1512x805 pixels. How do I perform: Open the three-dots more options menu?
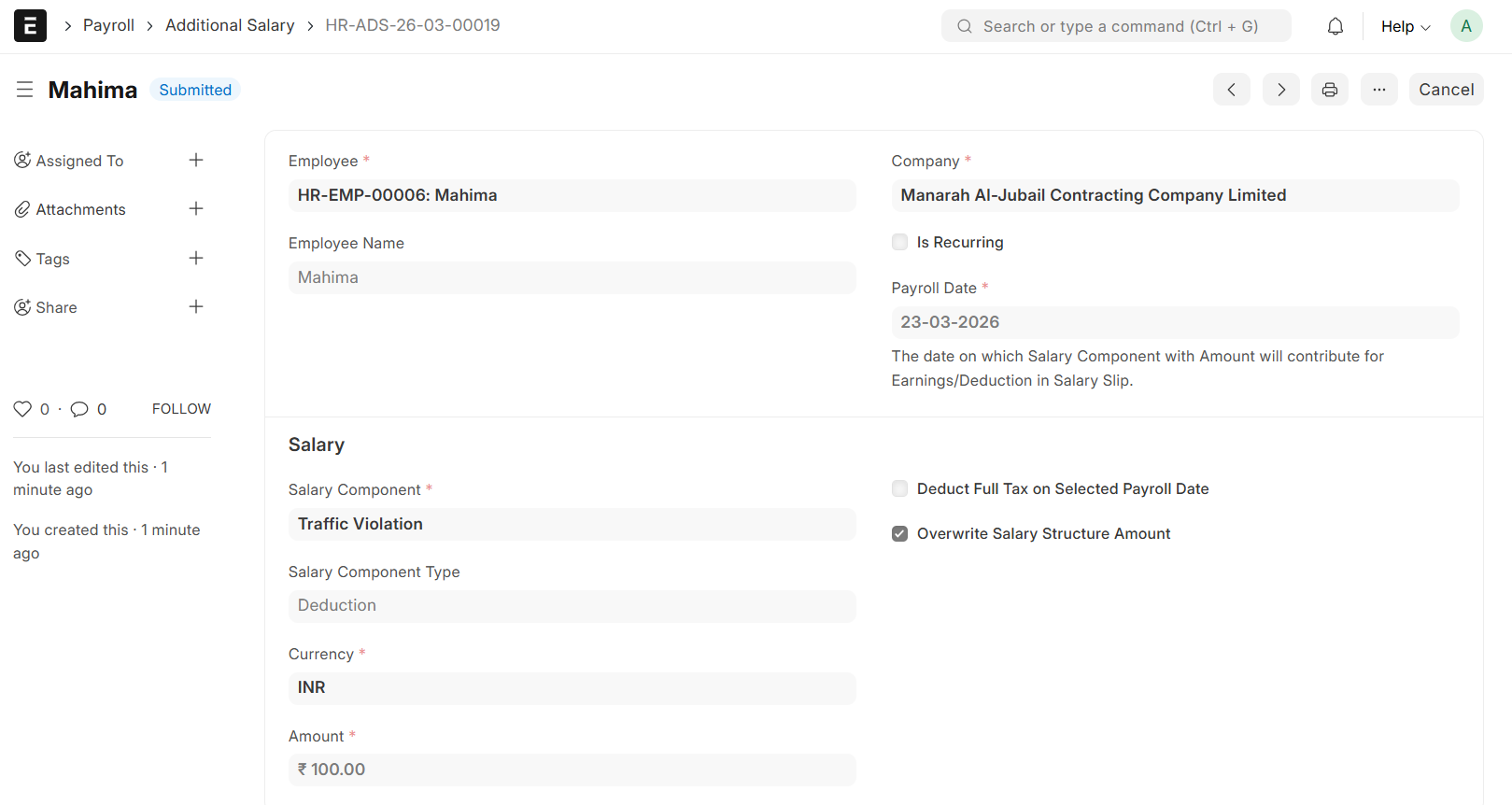1378,90
